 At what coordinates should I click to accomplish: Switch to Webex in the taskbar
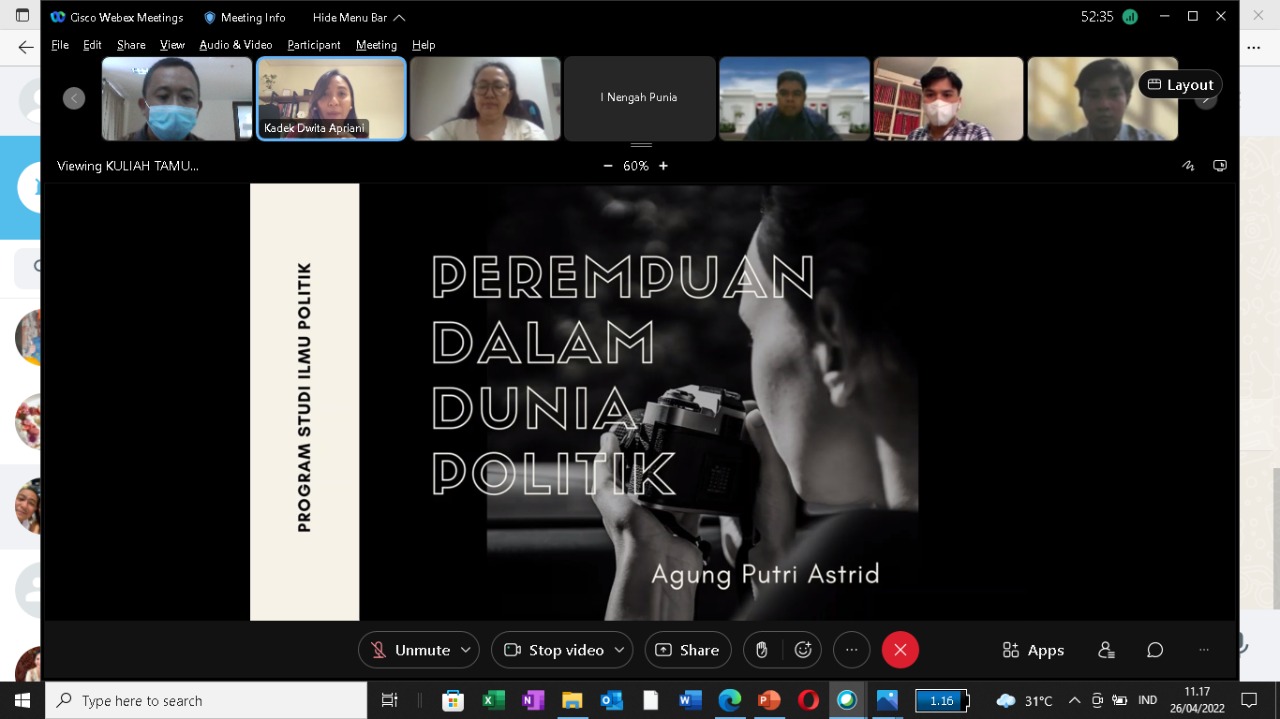click(848, 701)
